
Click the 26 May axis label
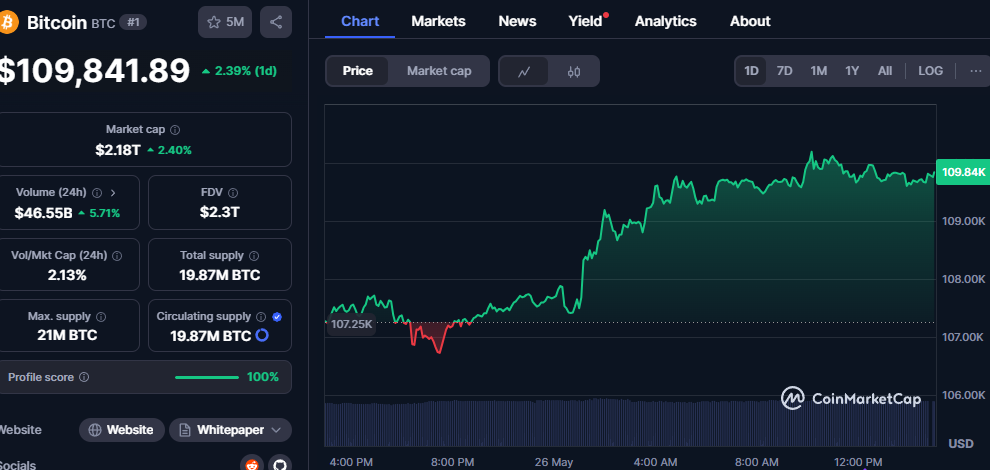pos(554,462)
